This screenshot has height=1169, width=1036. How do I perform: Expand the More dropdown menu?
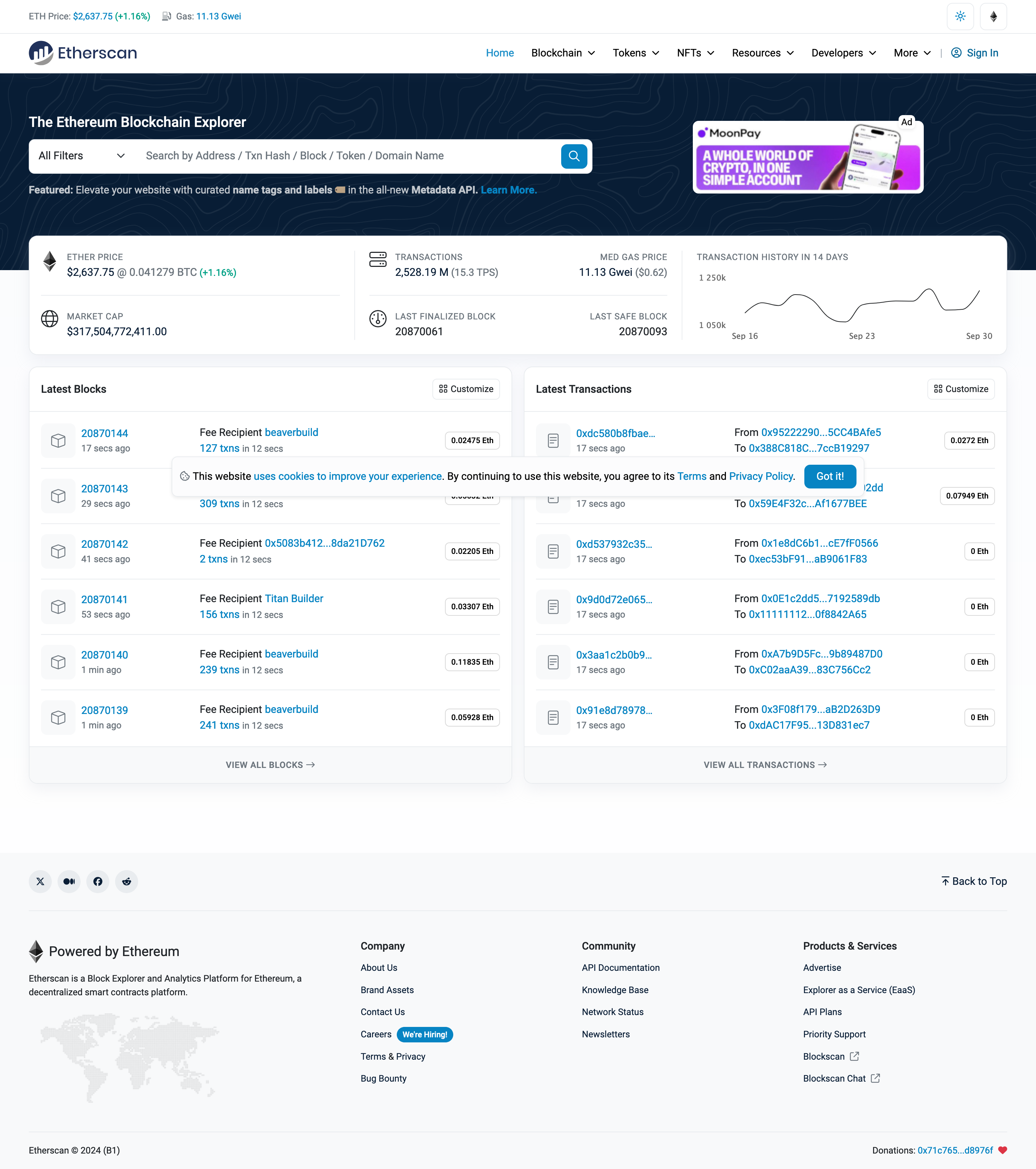point(910,53)
